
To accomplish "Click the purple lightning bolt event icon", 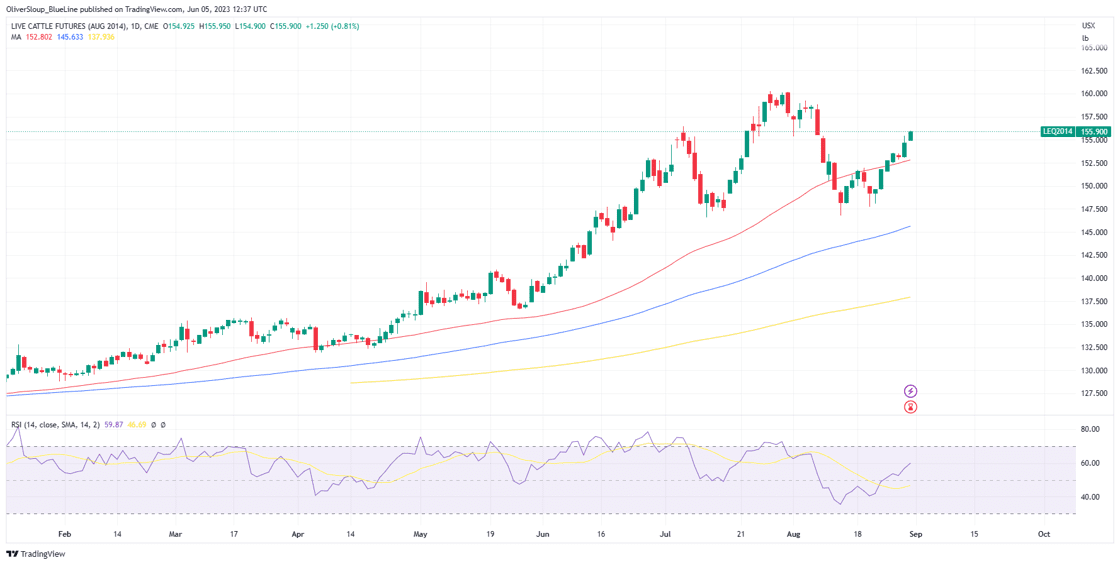I will coord(911,391).
